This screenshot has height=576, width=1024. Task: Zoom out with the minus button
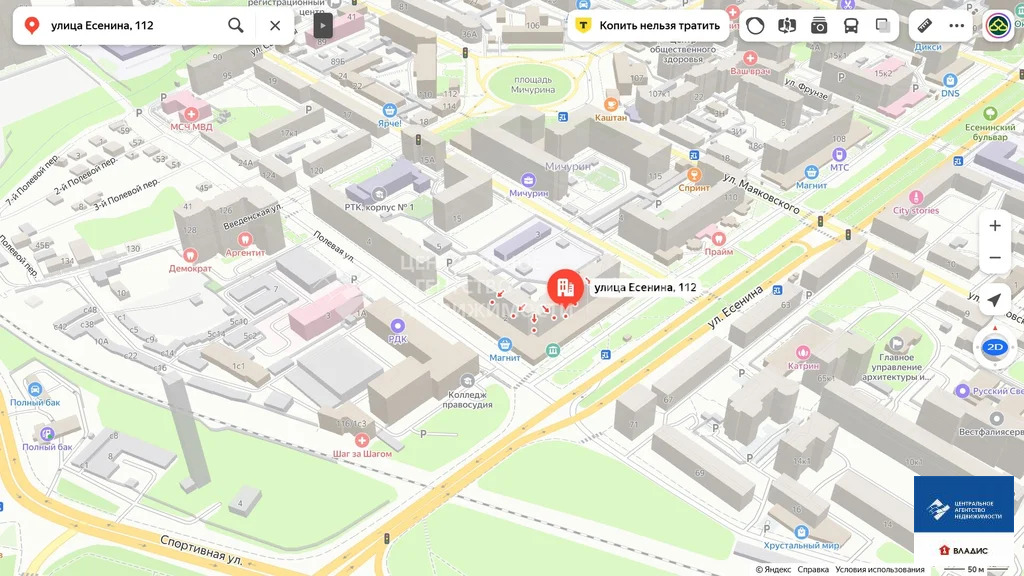[995, 257]
